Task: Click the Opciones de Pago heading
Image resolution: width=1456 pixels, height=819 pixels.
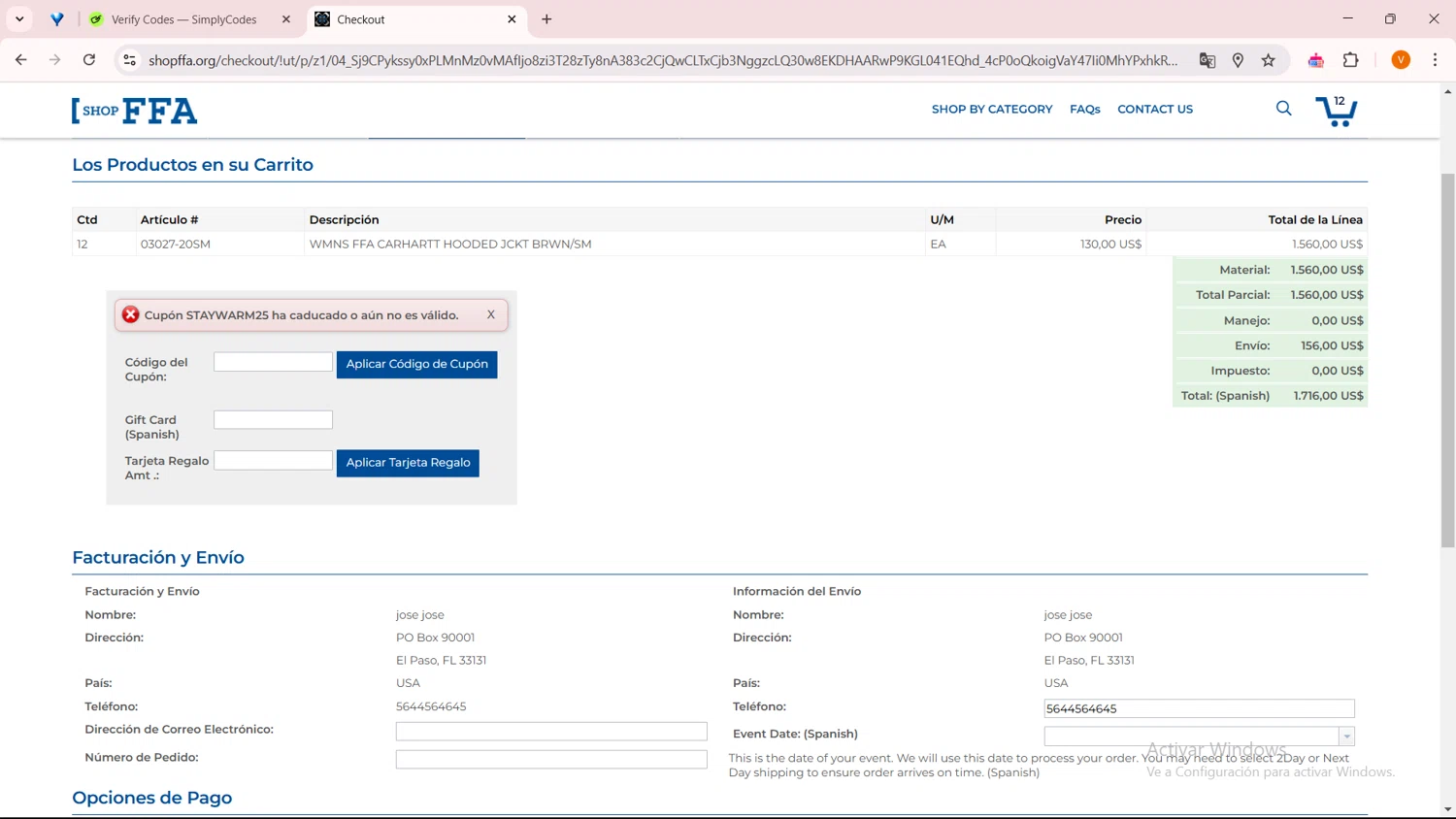Action: click(x=152, y=798)
